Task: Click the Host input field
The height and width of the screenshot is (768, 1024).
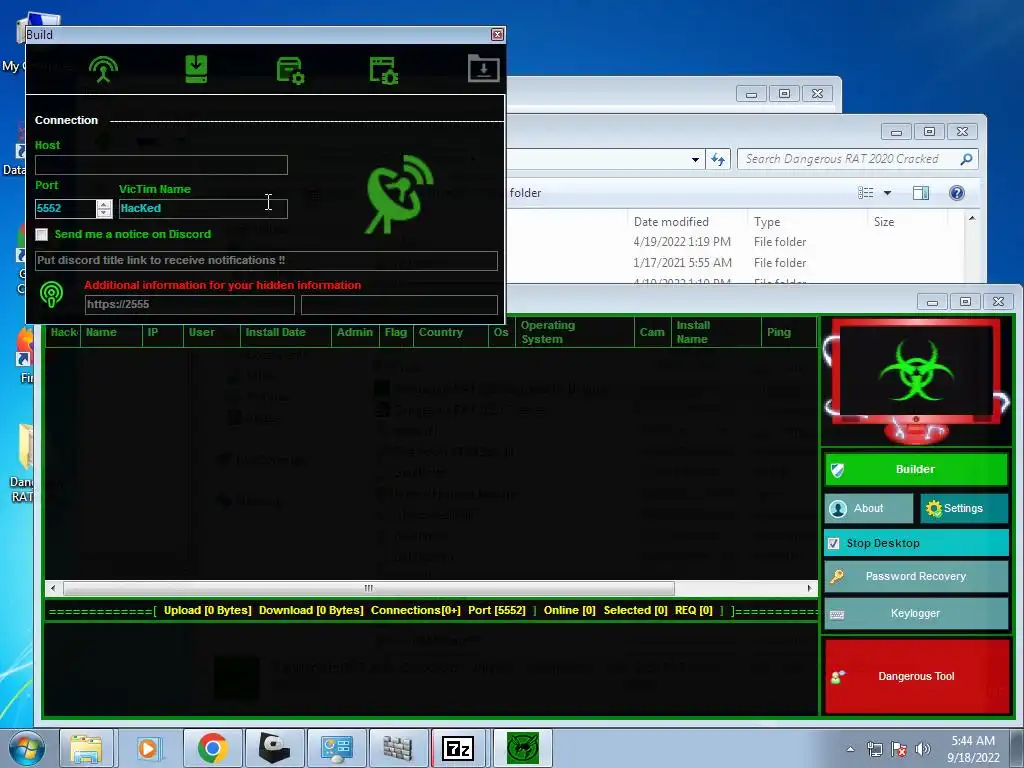Action: pyautogui.click(x=161, y=165)
